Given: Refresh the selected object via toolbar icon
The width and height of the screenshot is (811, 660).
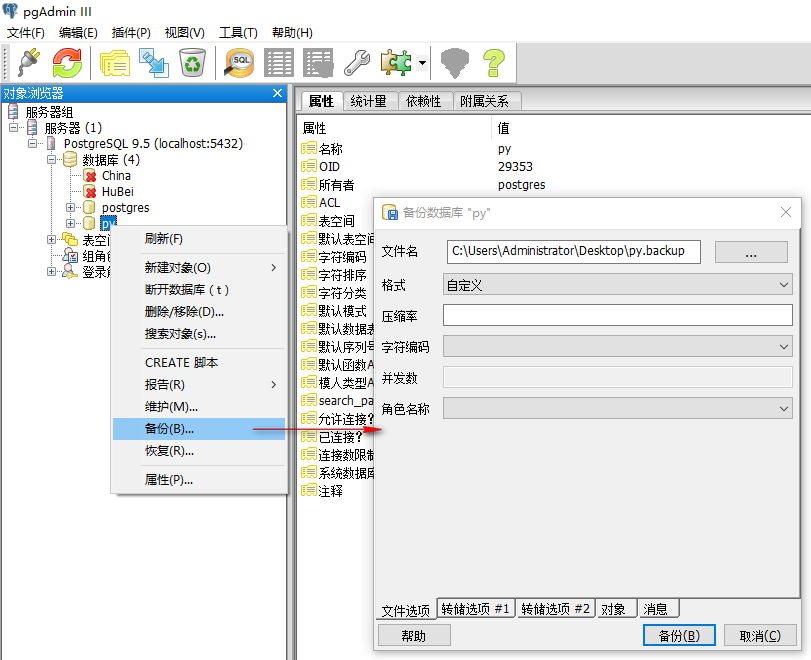Looking at the screenshot, I should (x=67, y=63).
